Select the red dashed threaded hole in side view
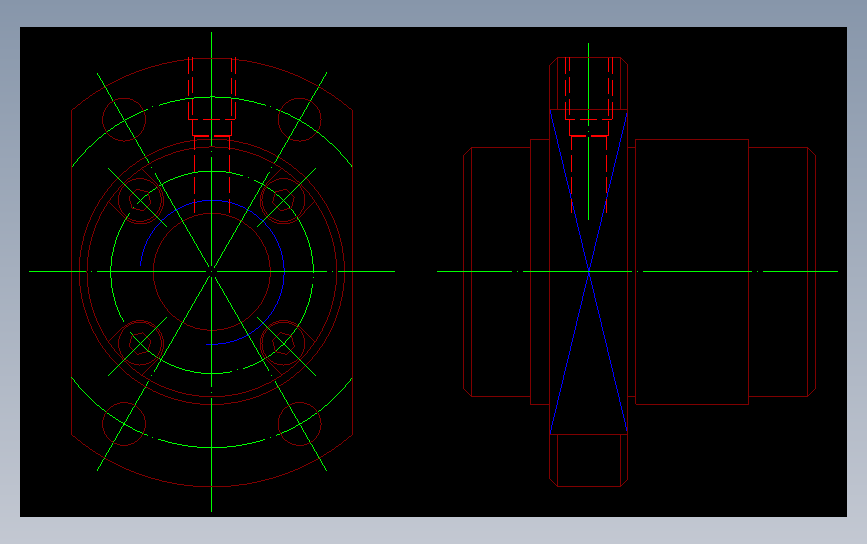Viewport: 867px width, 544px height. tap(589, 135)
